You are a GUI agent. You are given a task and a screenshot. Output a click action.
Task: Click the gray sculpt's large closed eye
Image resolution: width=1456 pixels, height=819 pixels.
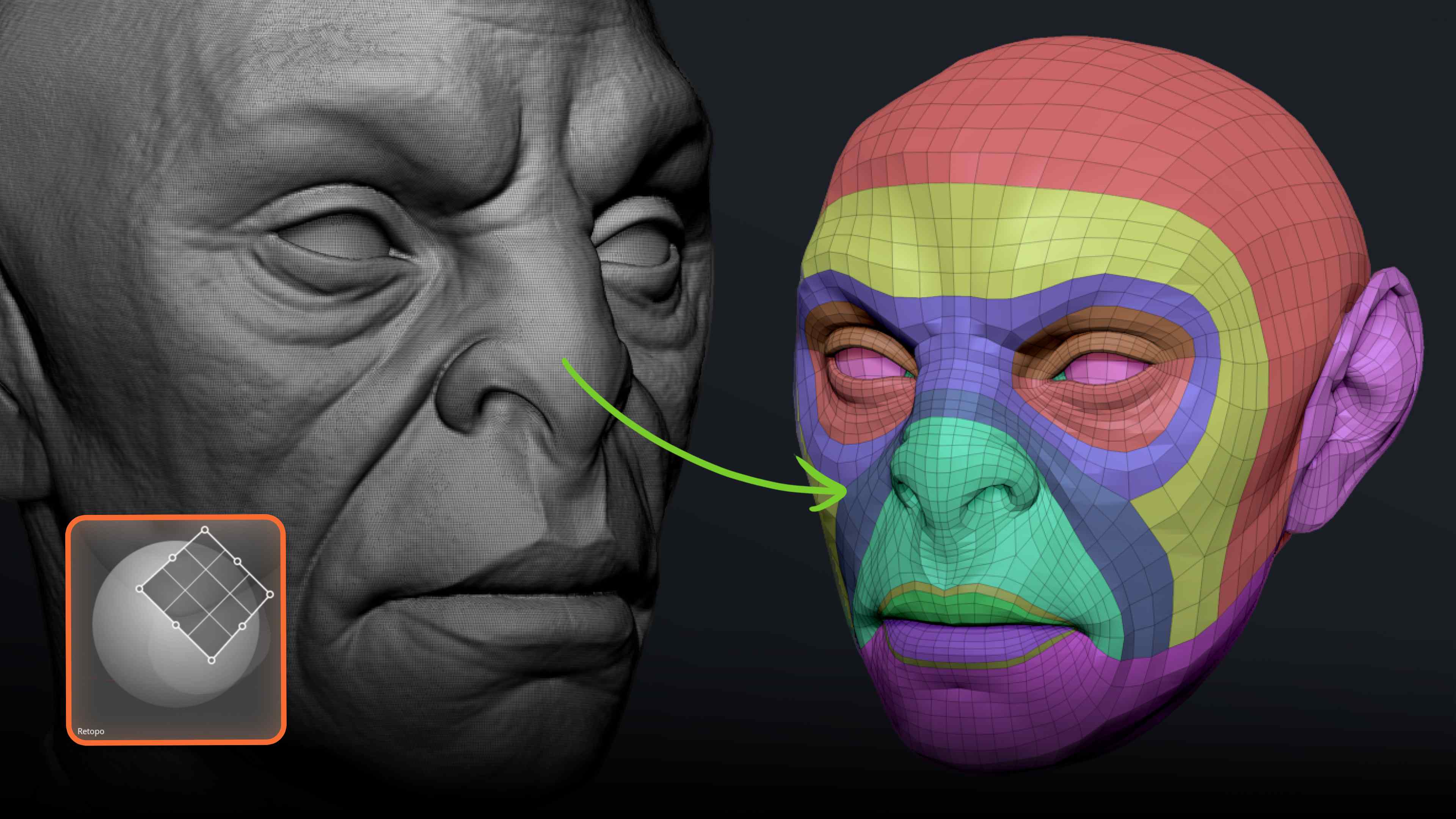click(339, 240)
